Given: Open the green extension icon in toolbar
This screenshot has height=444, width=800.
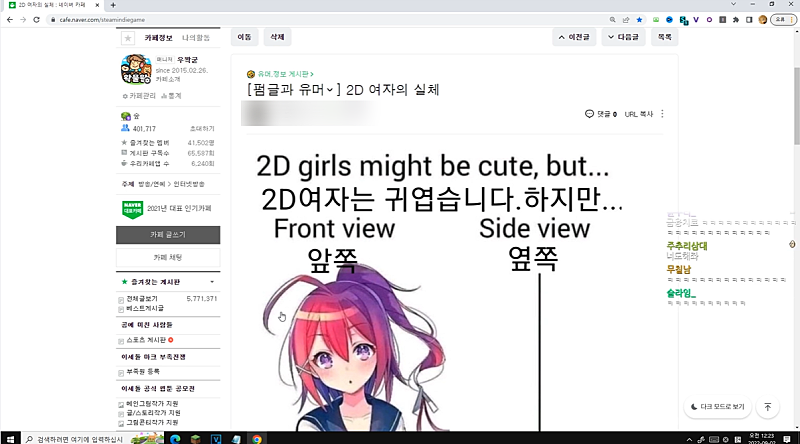Looking at the screenshot, I should click(x=656, y=19).
